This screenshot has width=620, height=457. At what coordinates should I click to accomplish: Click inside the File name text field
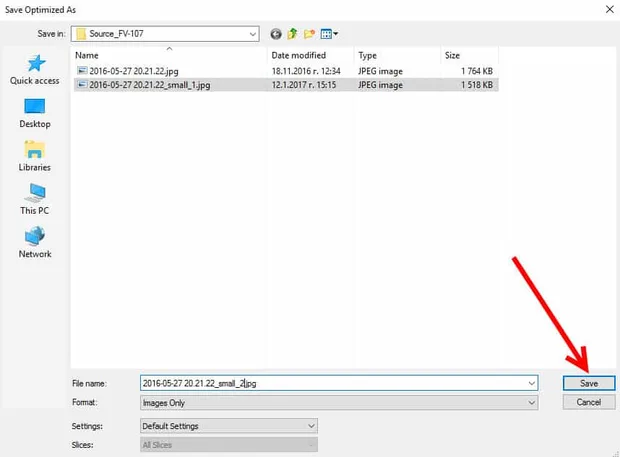pyautogui.click(x=333, y=383)
